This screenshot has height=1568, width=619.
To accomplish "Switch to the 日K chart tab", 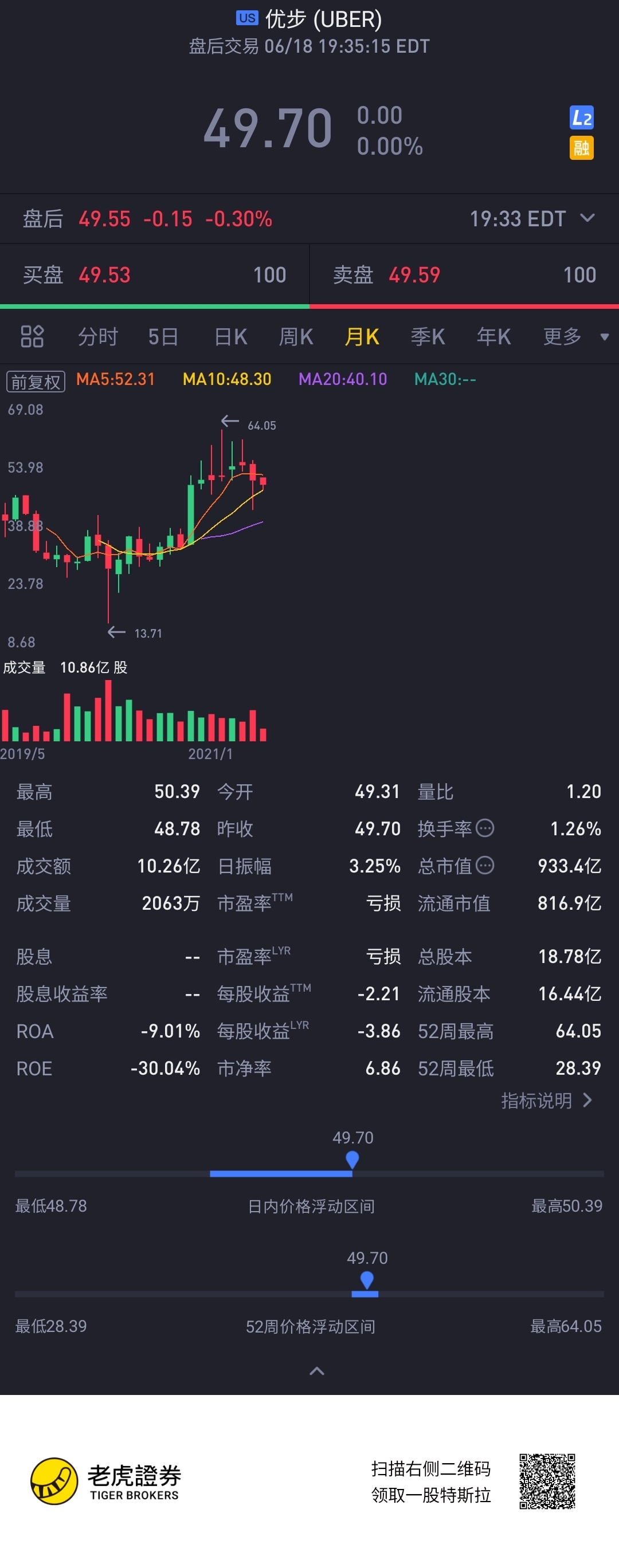I will pos(230,337).
